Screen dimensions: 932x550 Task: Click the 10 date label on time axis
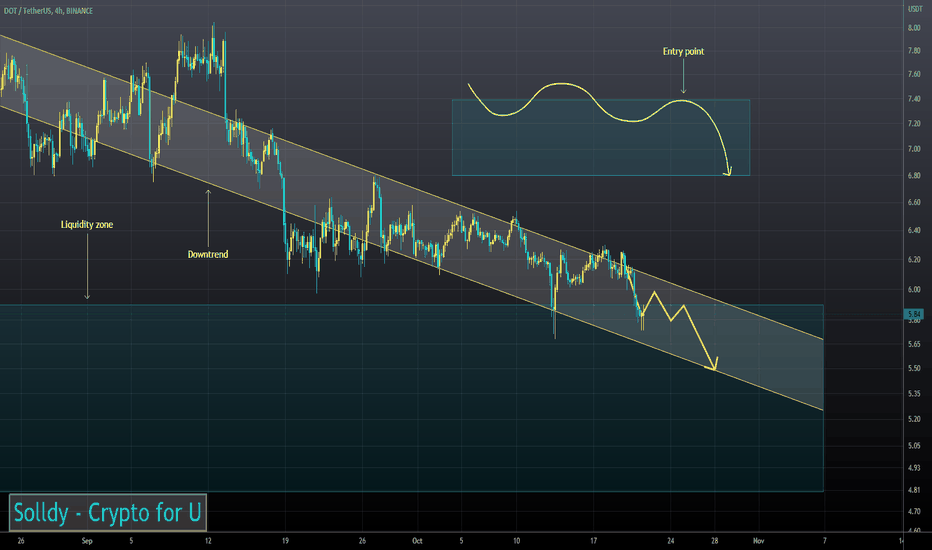(517, 541)
